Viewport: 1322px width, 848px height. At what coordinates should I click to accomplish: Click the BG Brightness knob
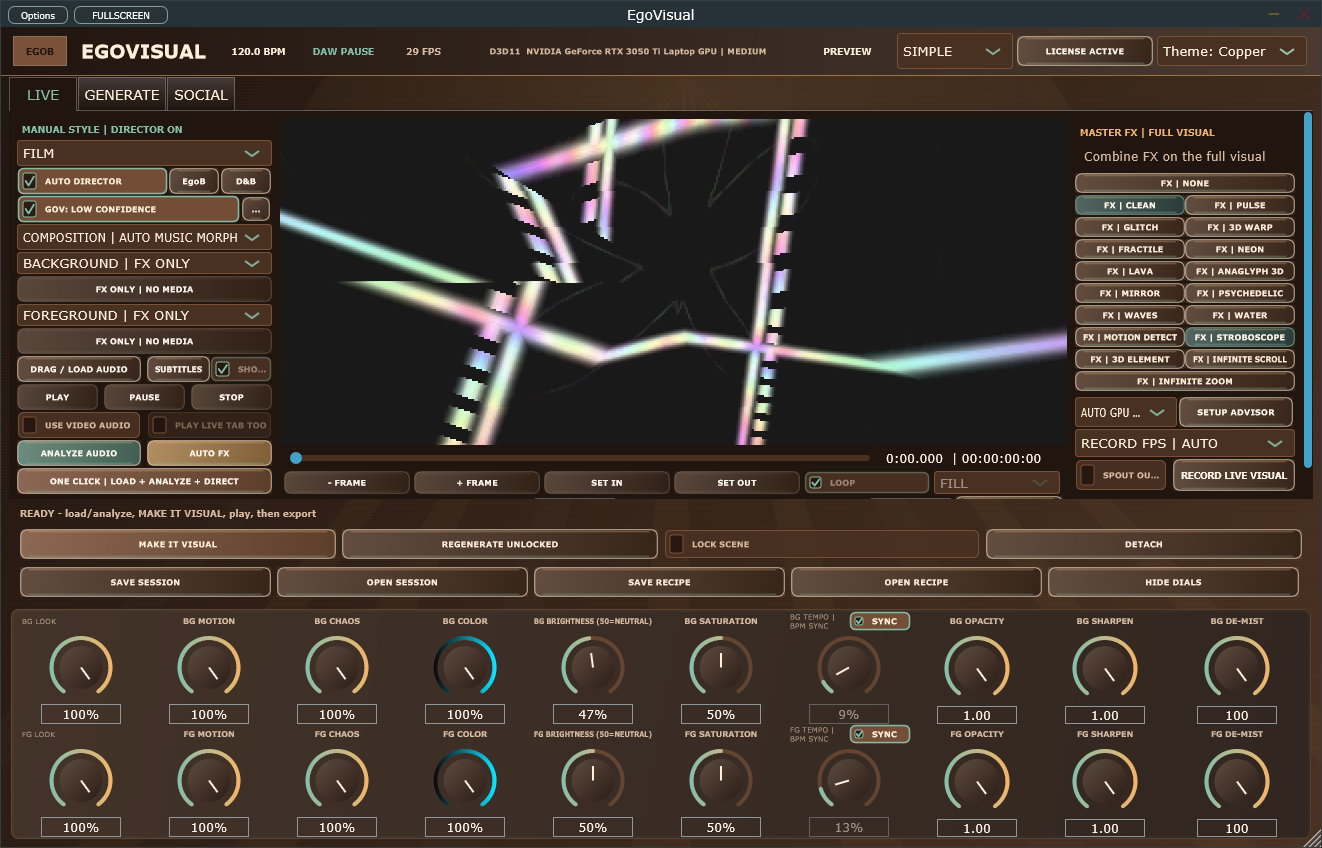pos(593,666)
